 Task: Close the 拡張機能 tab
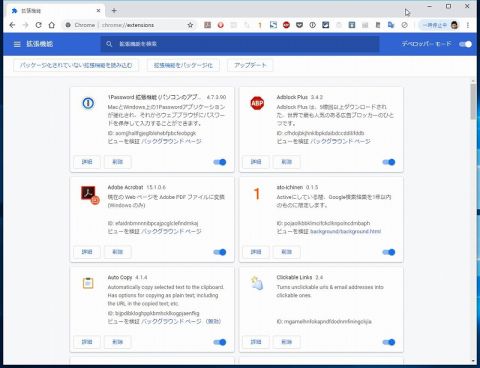(98, 11)
